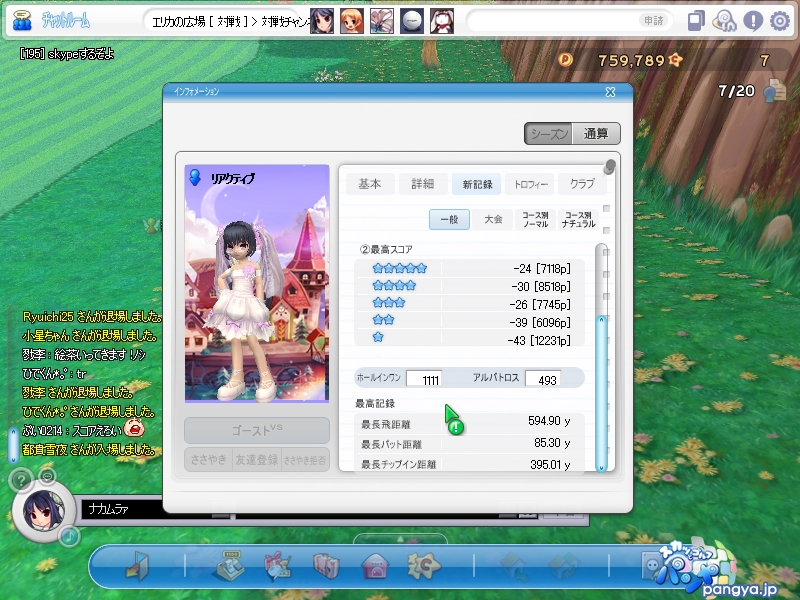The height and width of the screenshot is (600, 800).
Task: Open the my room house icon
Action: pyautogui.click(x=374, y=567)
